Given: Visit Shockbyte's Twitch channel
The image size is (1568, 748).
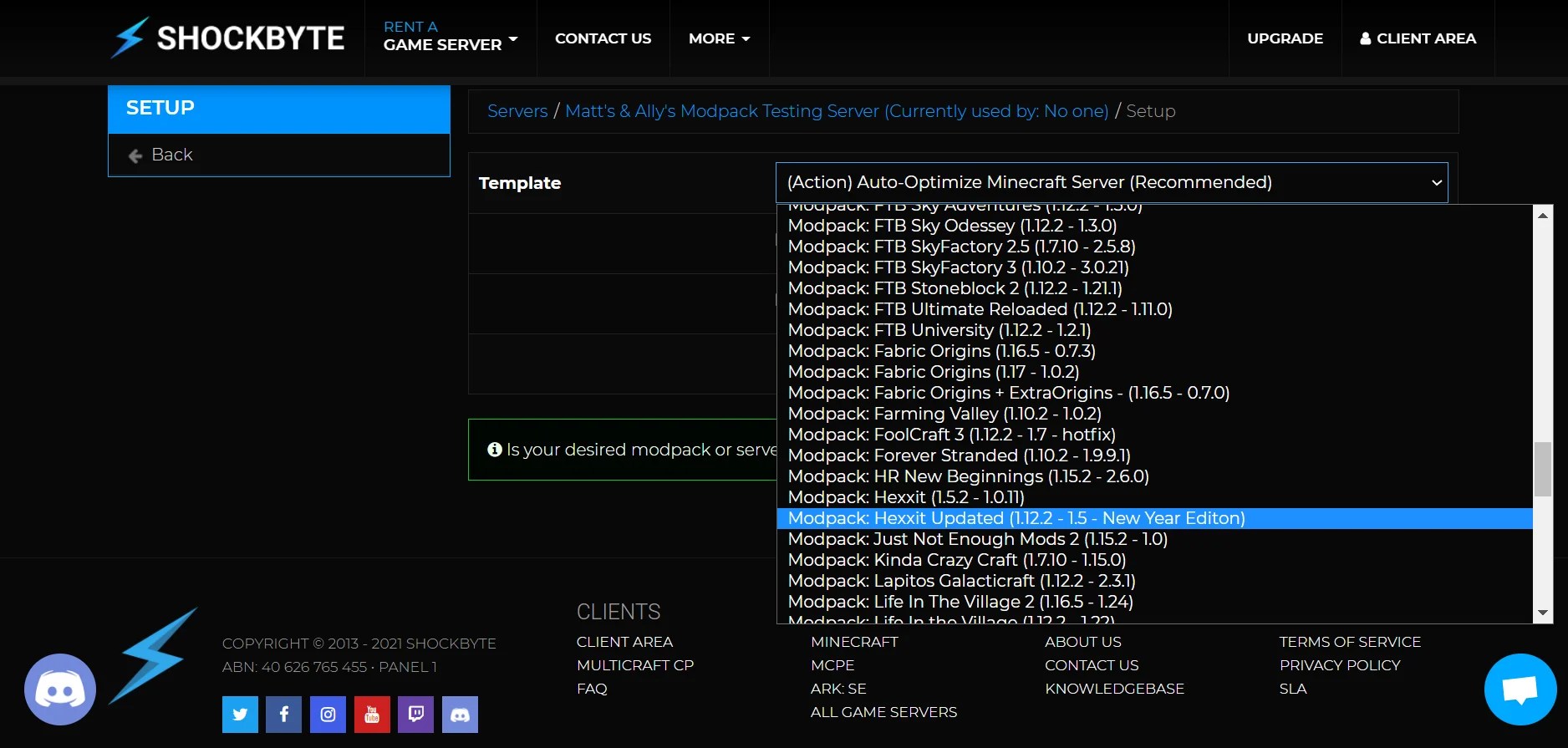Looking at the screenshot, I should (415, 715).
